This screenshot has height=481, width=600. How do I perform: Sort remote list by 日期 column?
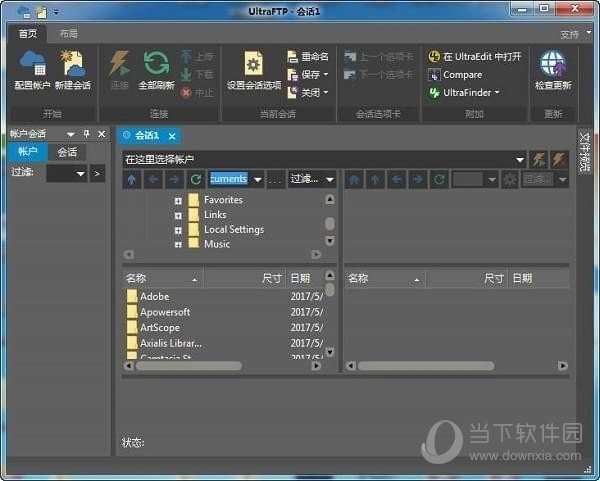(539, 279)
